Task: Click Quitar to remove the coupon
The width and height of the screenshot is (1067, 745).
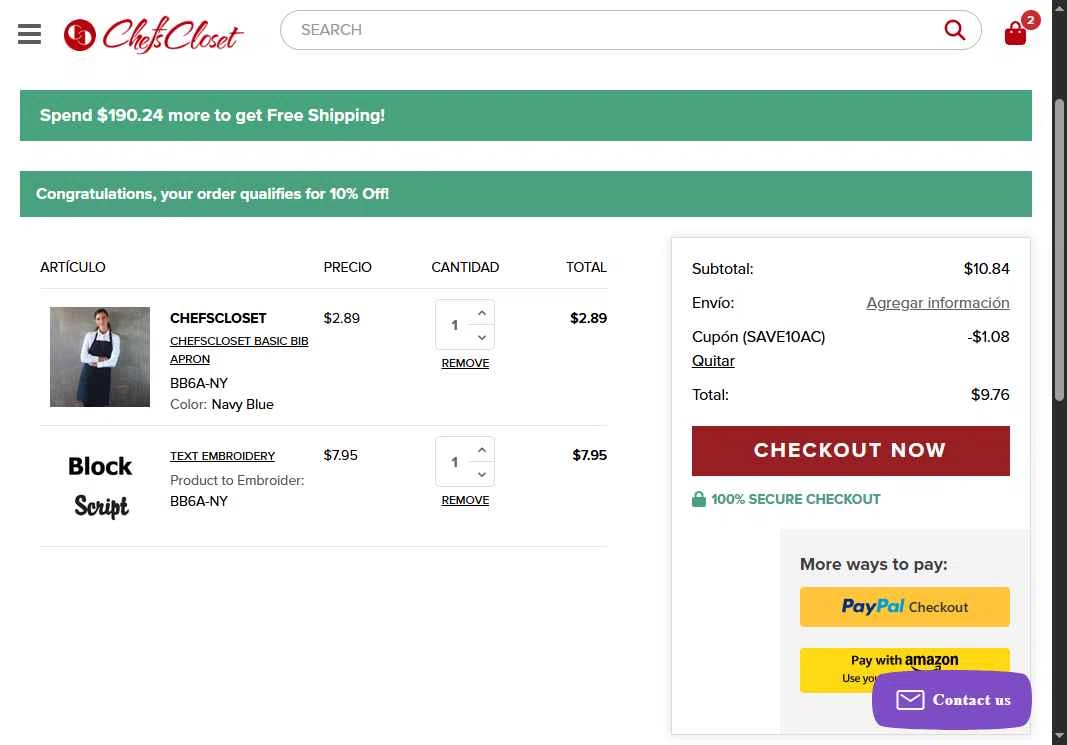Action: 713,361
